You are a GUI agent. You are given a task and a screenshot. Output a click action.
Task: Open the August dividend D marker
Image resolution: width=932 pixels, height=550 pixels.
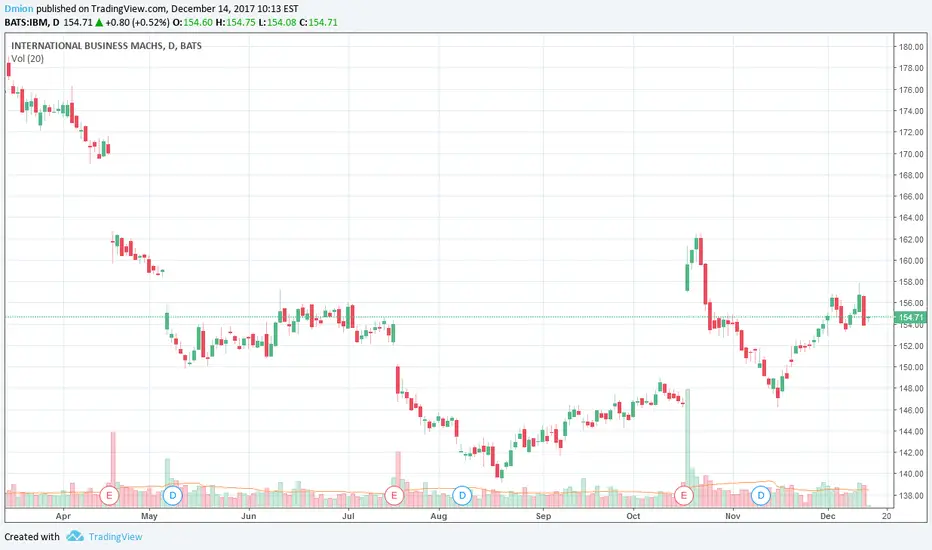[x=462, y=495]
